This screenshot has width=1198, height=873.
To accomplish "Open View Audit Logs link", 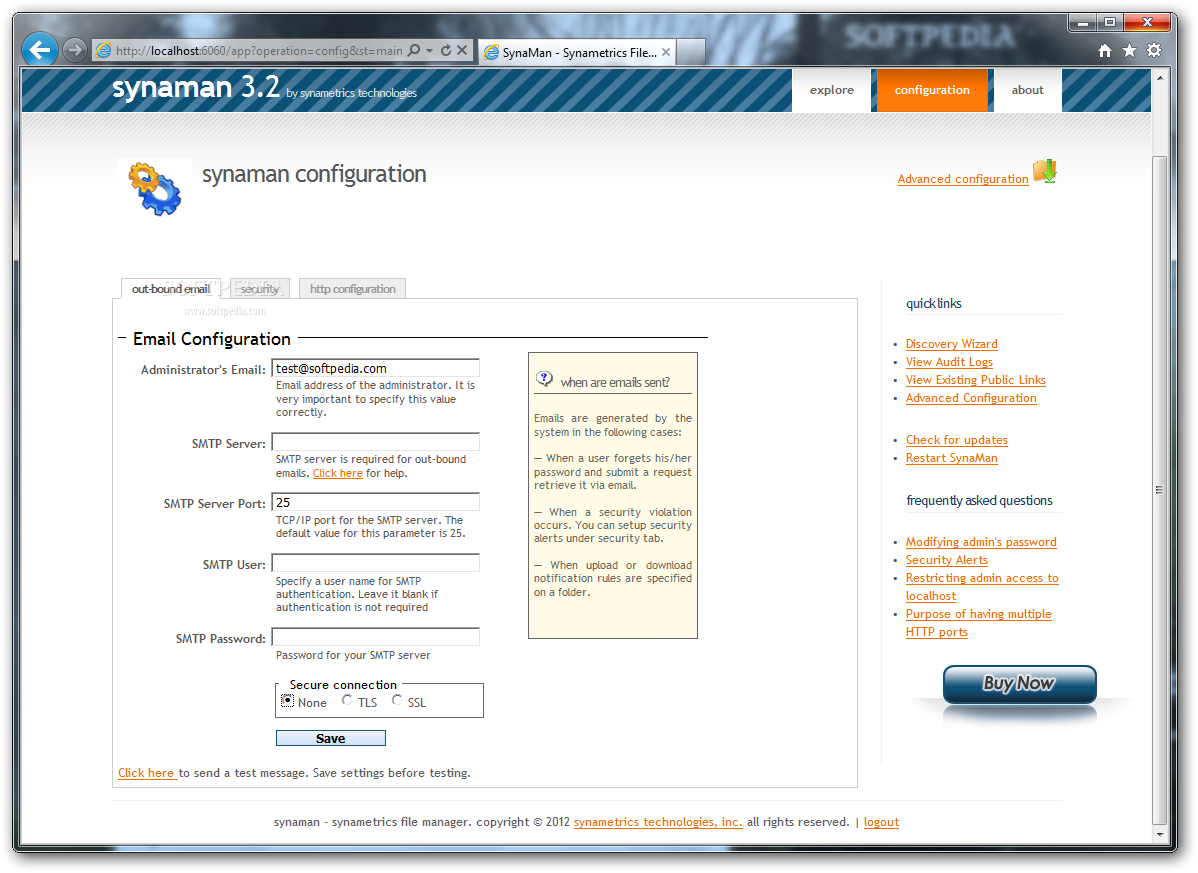I will [949, 362].
